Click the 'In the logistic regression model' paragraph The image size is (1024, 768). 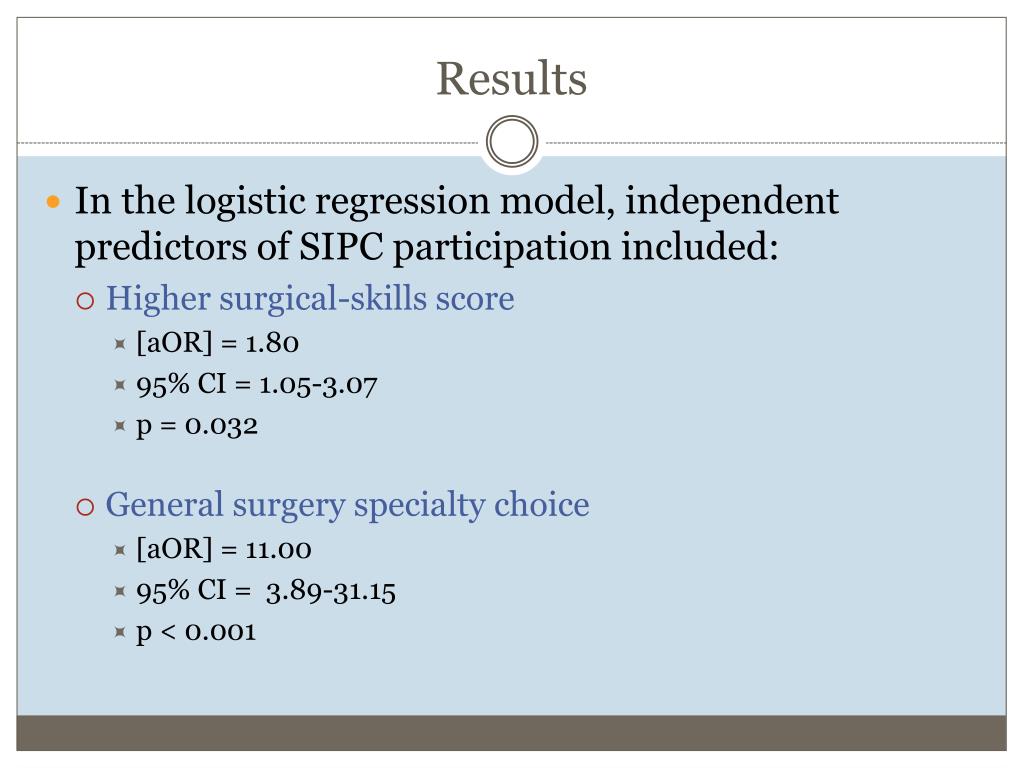[456, 224]
